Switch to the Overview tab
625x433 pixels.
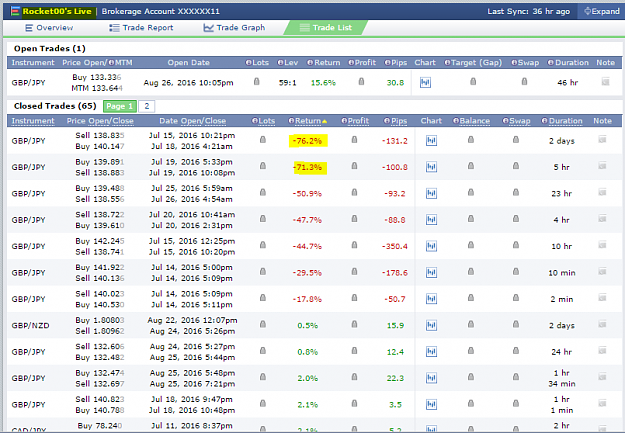point(49,28)
